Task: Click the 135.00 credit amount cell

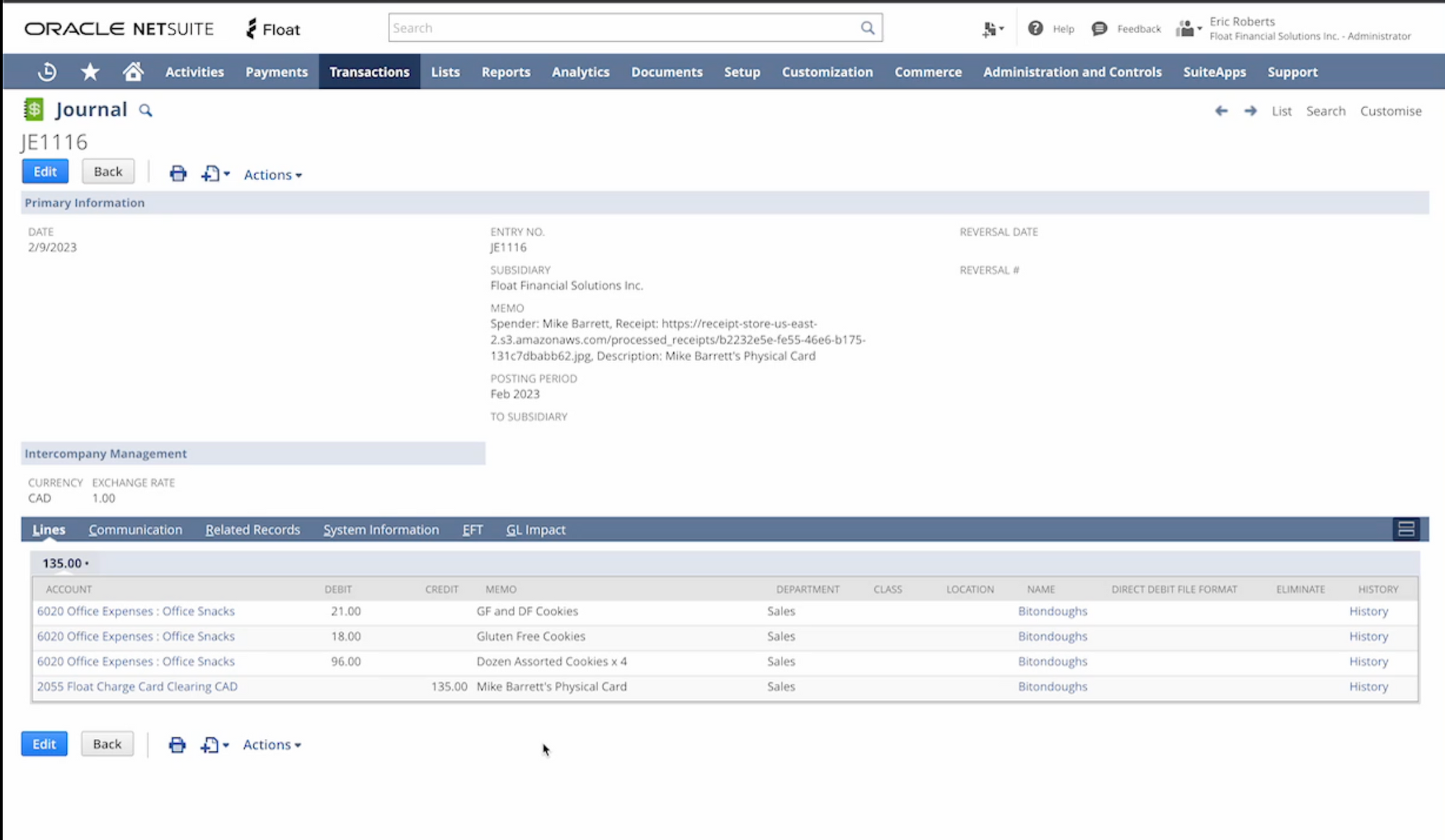Action: 449,686
